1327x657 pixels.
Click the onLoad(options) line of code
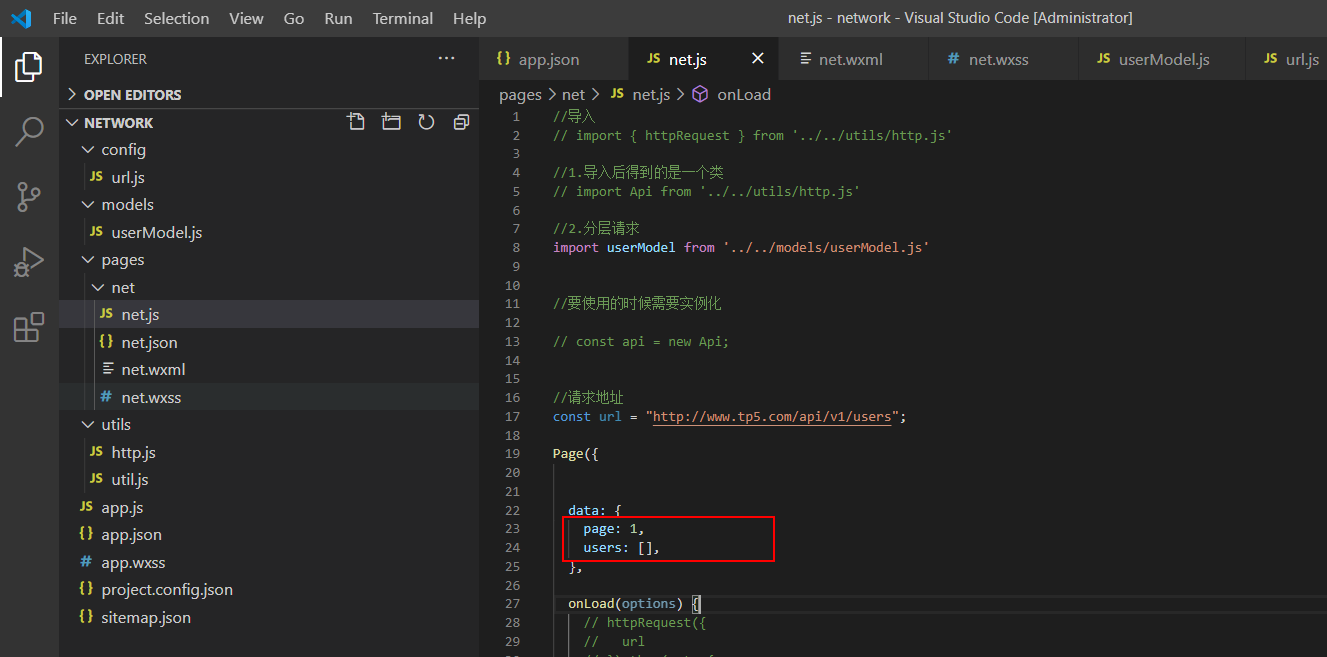636,604
